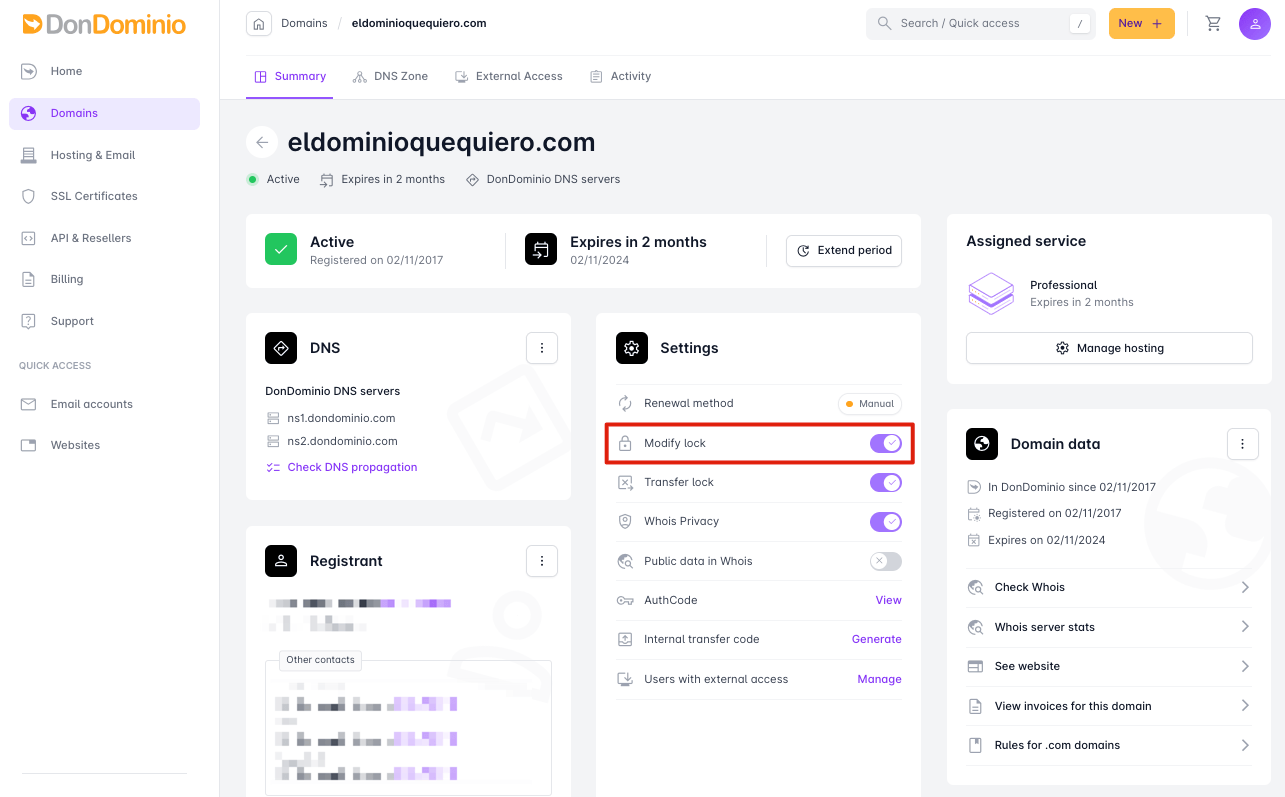Select the Other contacts label
Viewport: 1285px width, 797px height.
coord(320,660)
